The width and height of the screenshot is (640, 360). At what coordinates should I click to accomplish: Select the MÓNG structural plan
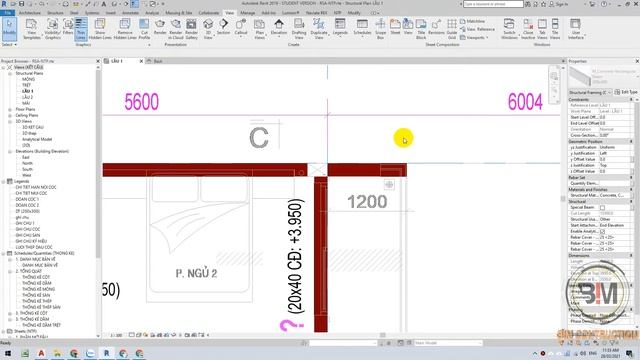28,79
